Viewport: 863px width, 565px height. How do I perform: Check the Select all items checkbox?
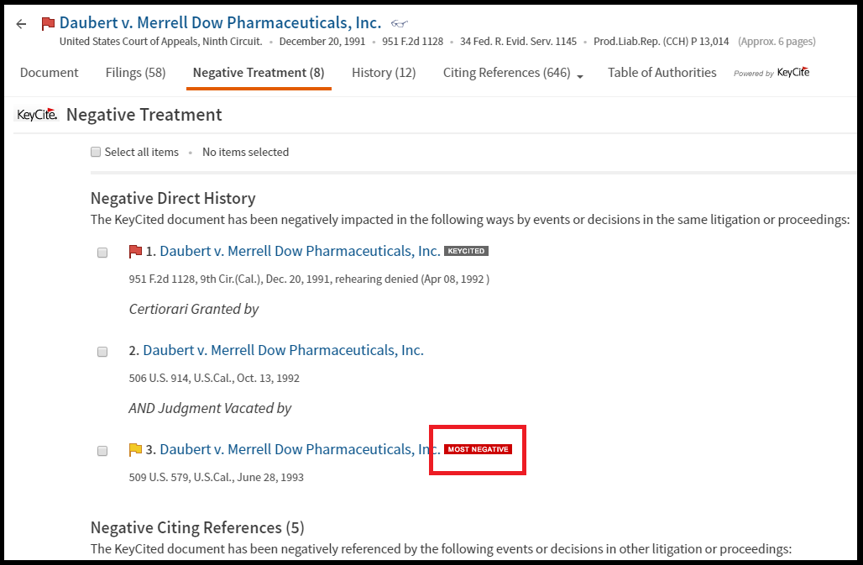pos(96,152)
